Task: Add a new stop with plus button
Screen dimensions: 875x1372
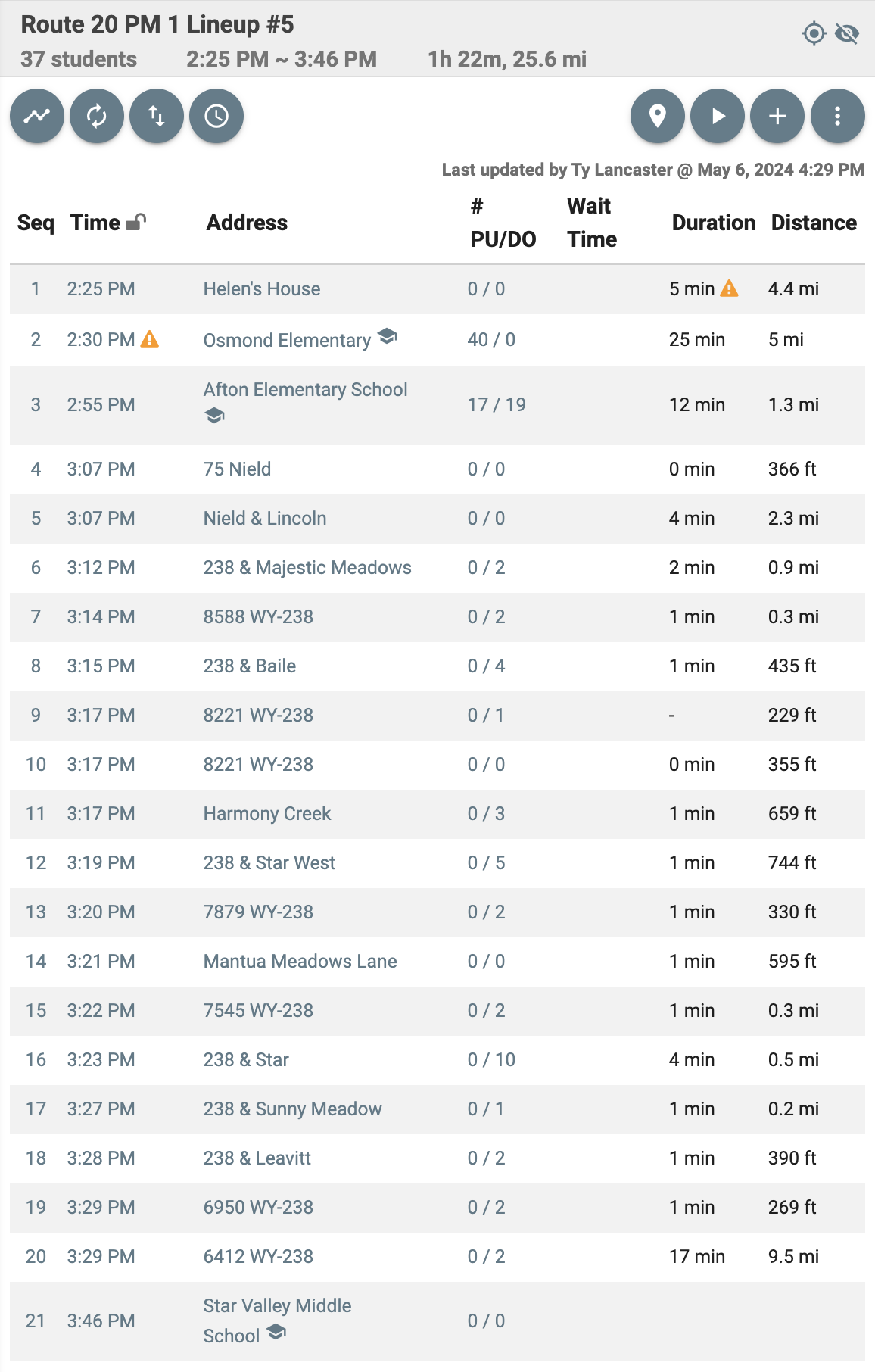Action: (x=777, y=116)
